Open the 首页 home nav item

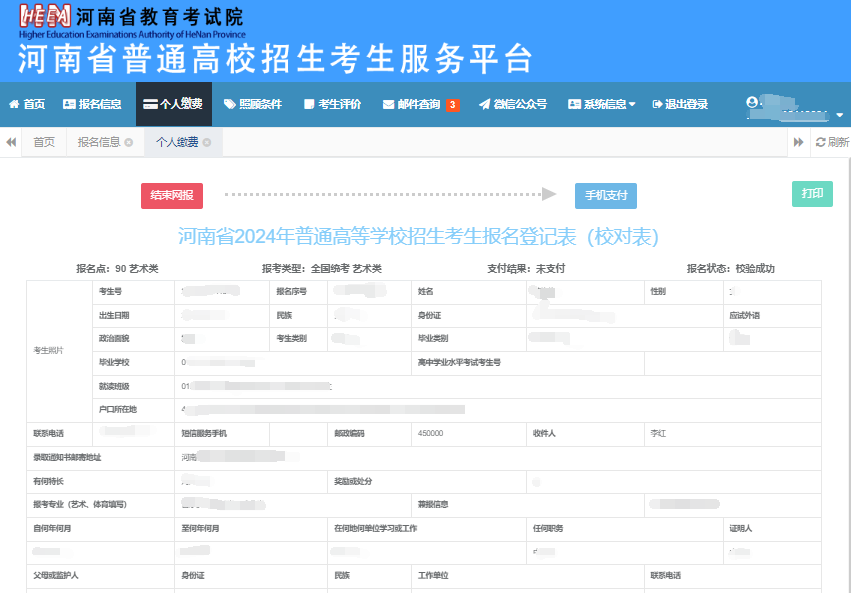(27, 104)
